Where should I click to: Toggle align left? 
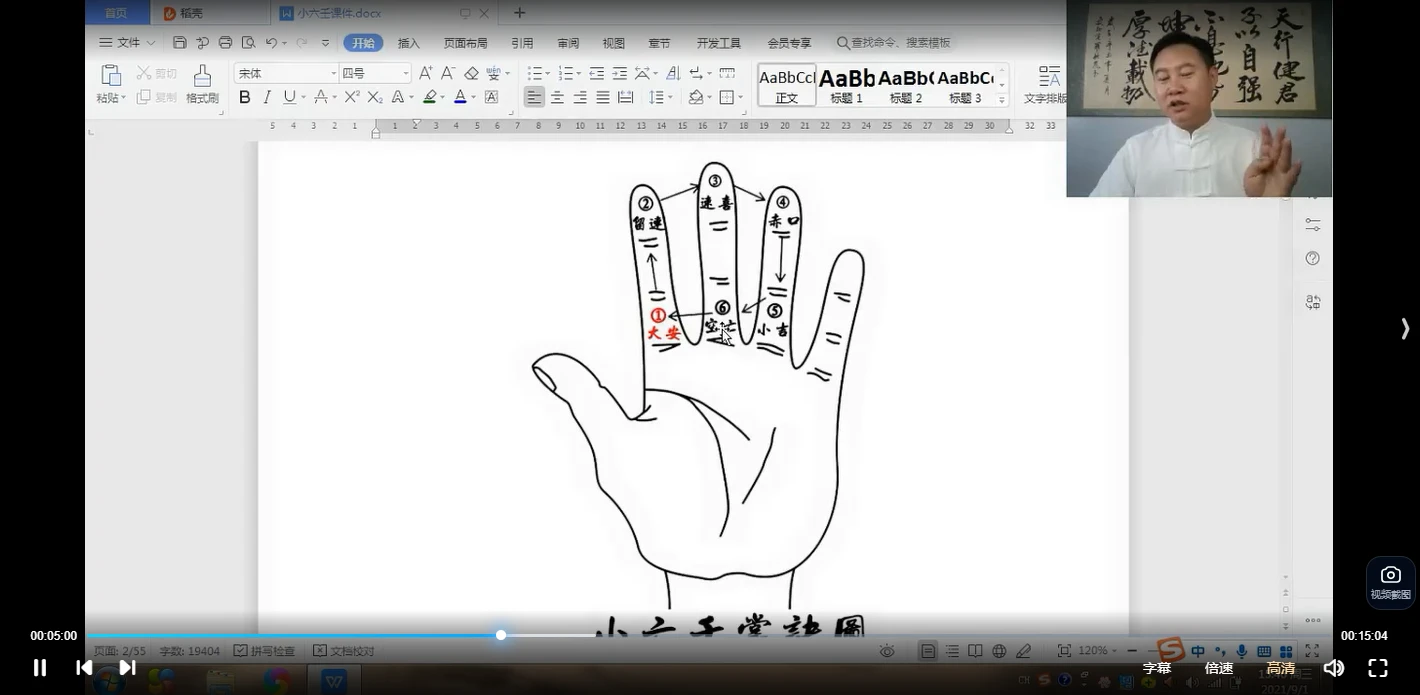[535, 97]
